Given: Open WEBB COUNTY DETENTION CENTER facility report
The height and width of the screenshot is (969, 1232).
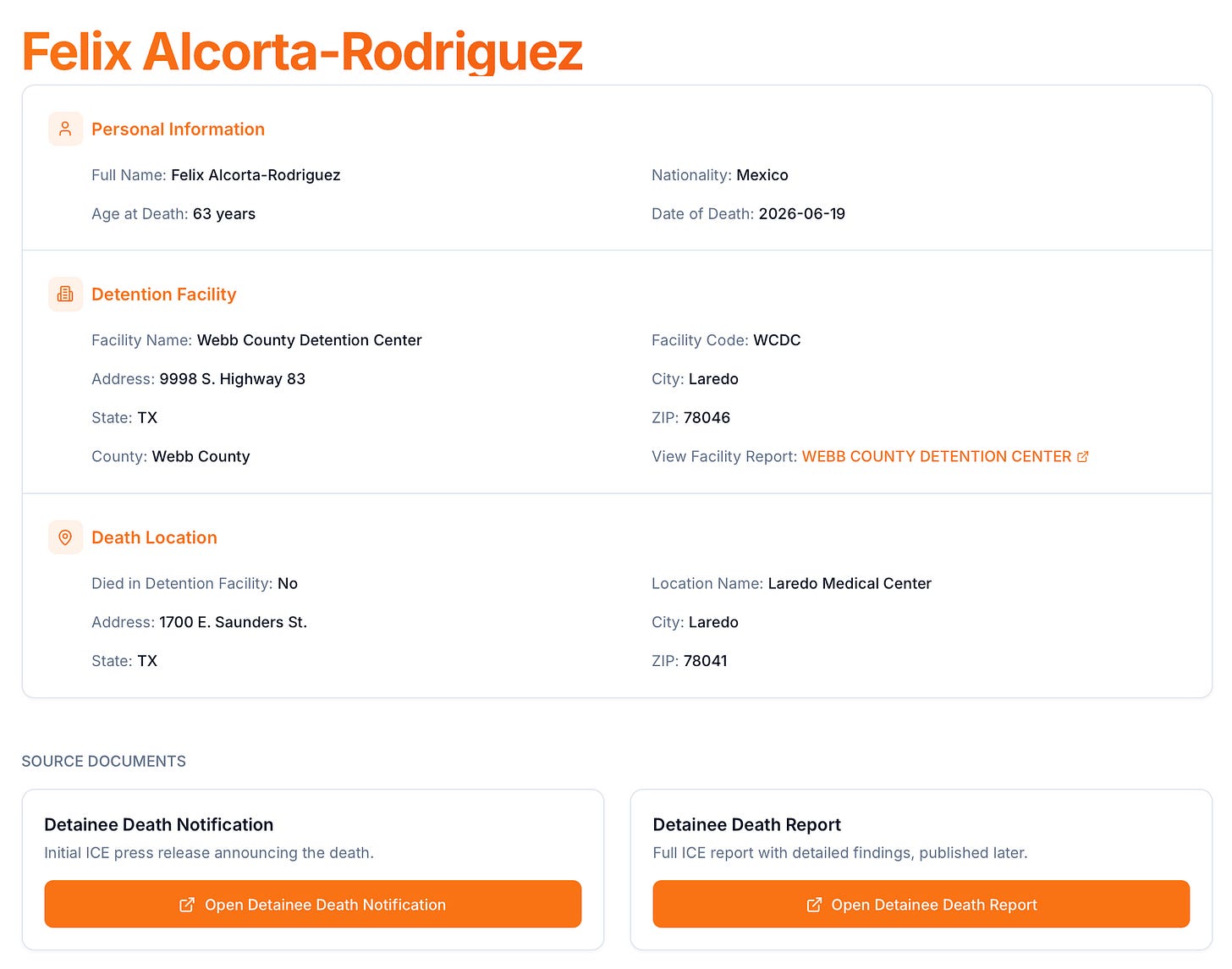Looking at the screenshot, I should pyautogui.click(x=937, y=456).
